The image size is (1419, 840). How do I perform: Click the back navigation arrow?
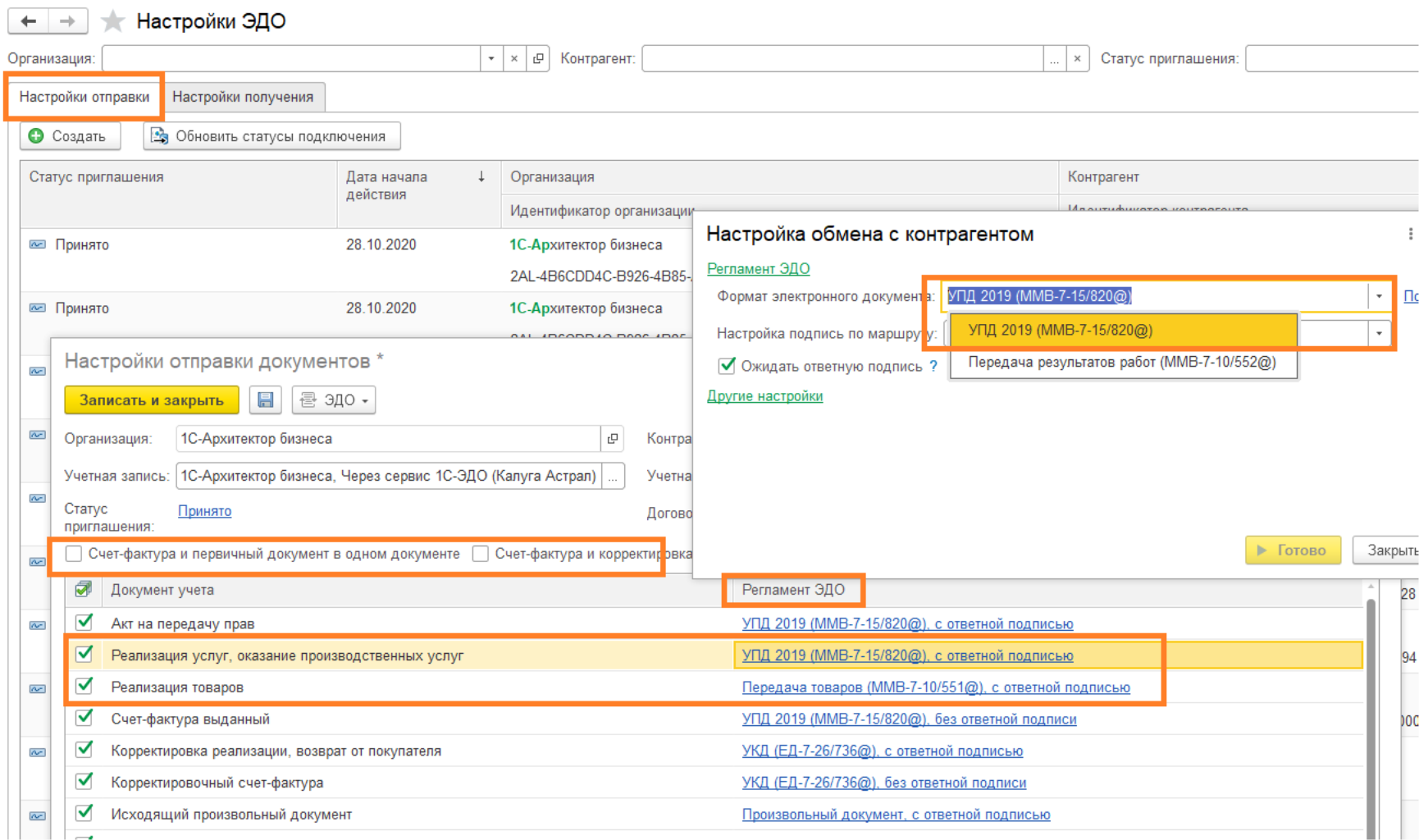point(29,21)
